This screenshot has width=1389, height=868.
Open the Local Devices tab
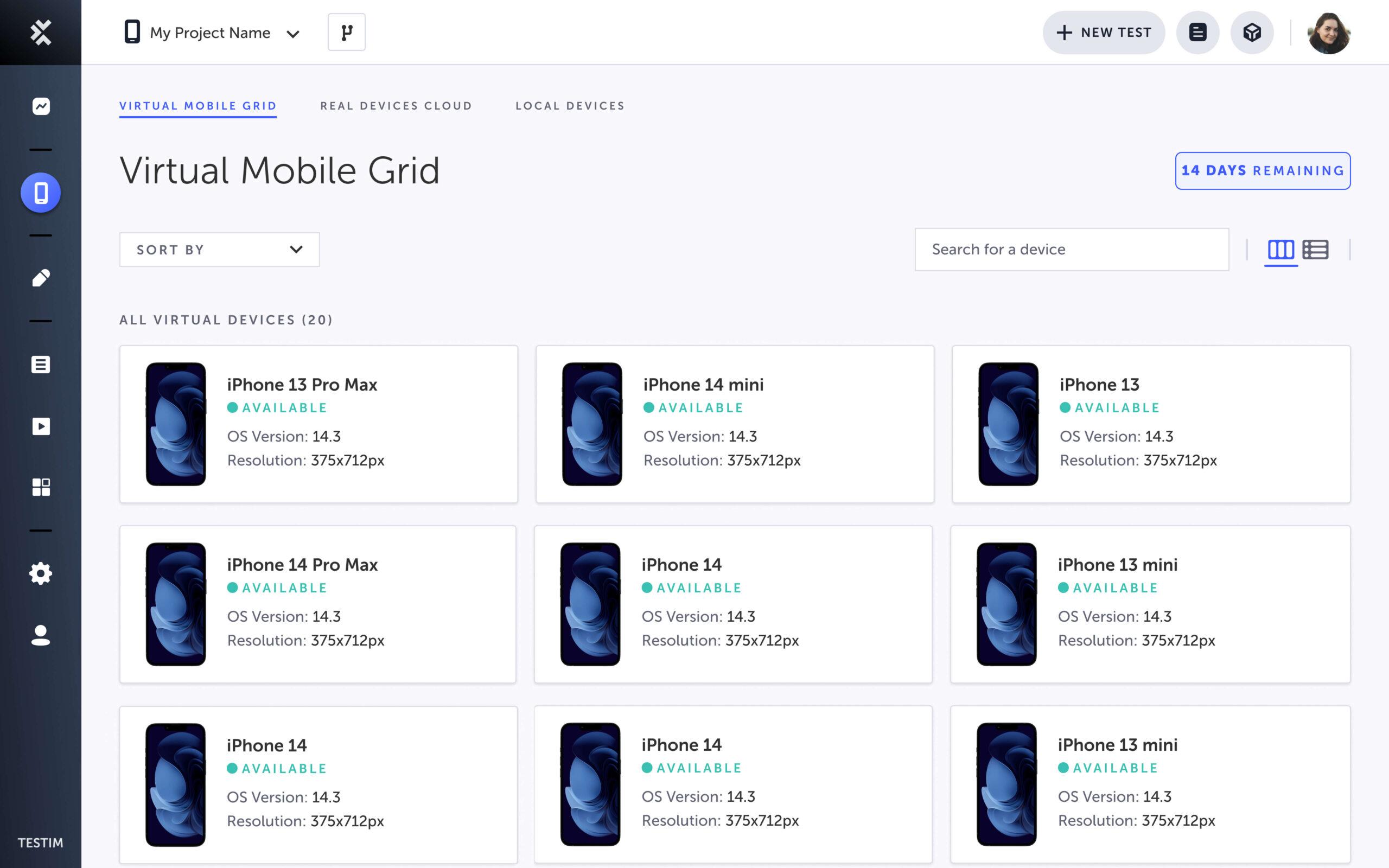point(570,106)
